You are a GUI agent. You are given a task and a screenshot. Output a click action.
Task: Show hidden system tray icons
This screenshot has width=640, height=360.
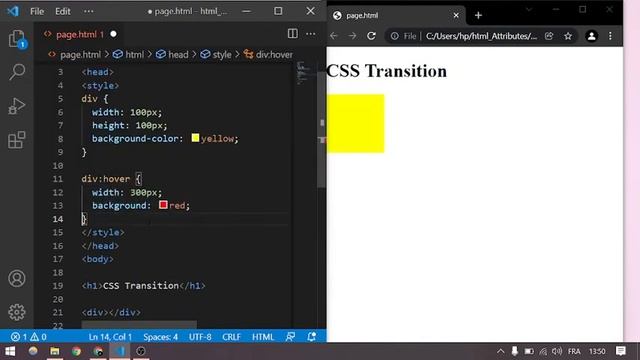click(501, 351)
